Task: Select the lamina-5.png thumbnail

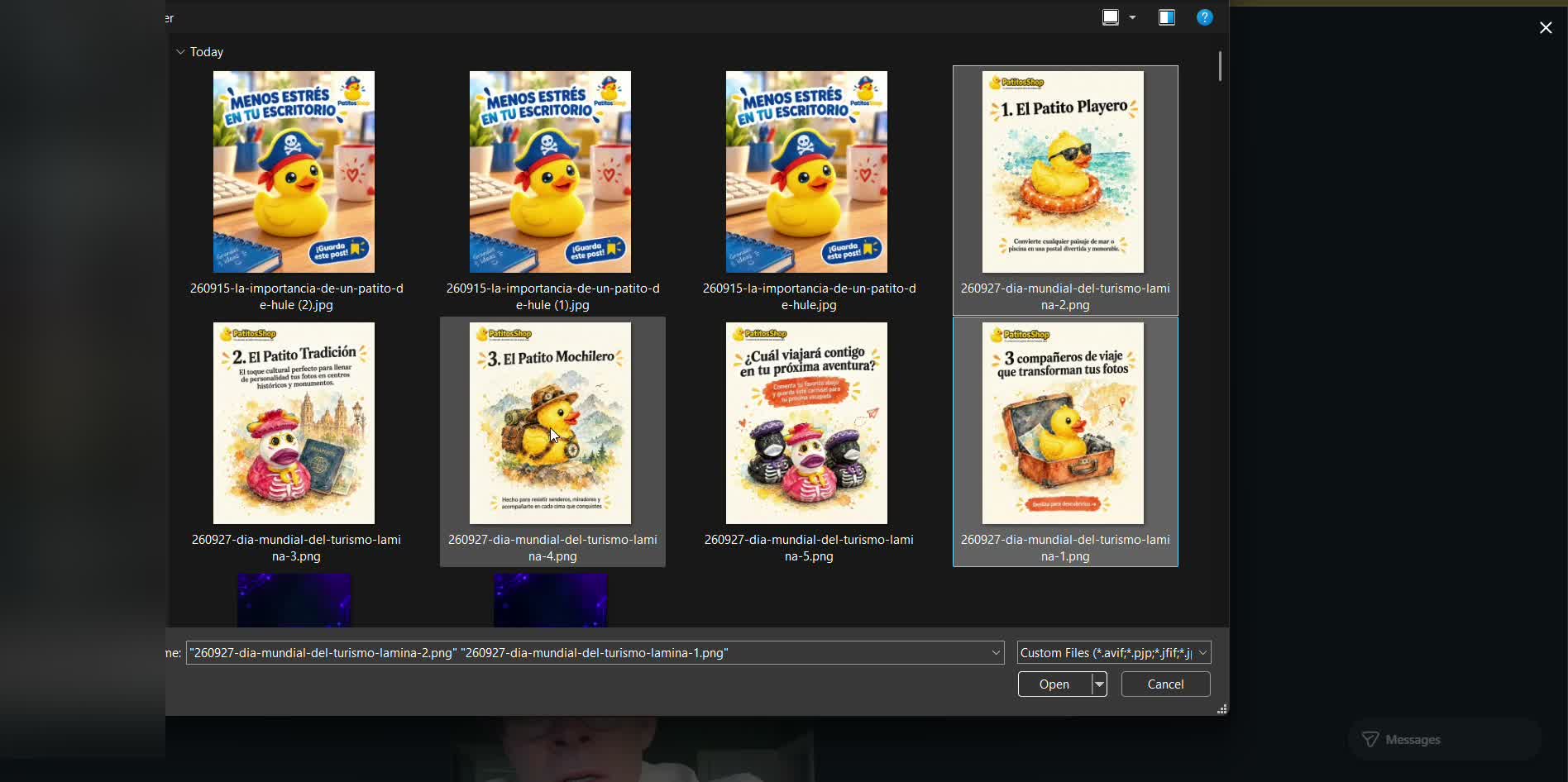Action: 807,423
